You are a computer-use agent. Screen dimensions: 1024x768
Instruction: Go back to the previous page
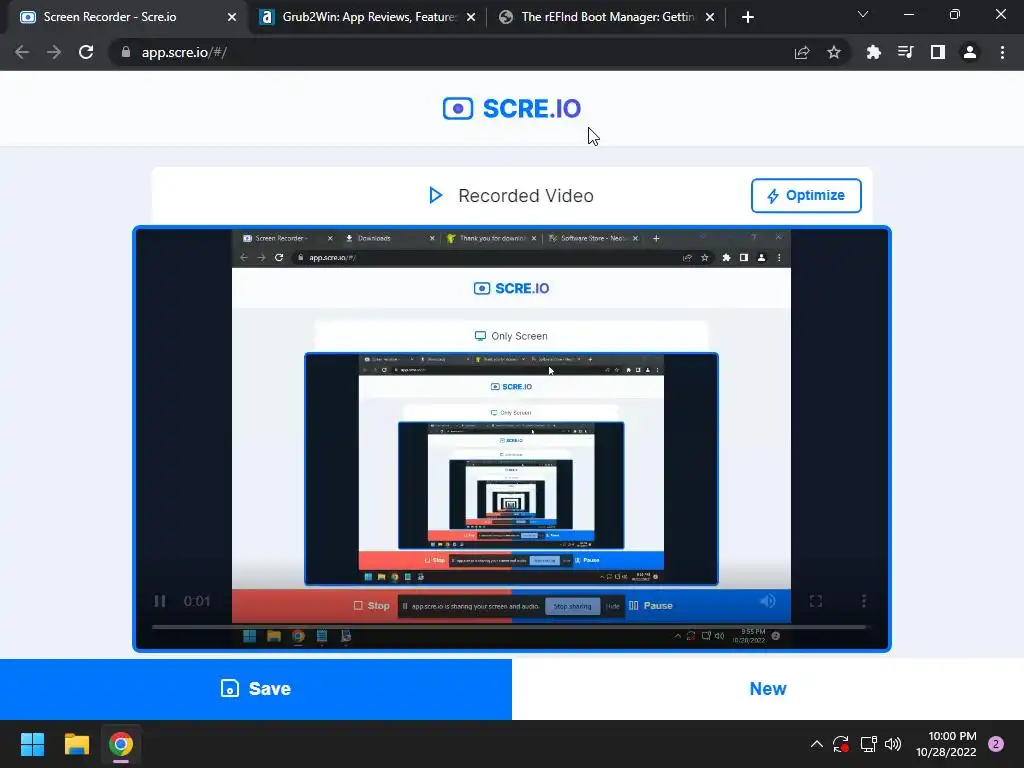tap(22, 52)
